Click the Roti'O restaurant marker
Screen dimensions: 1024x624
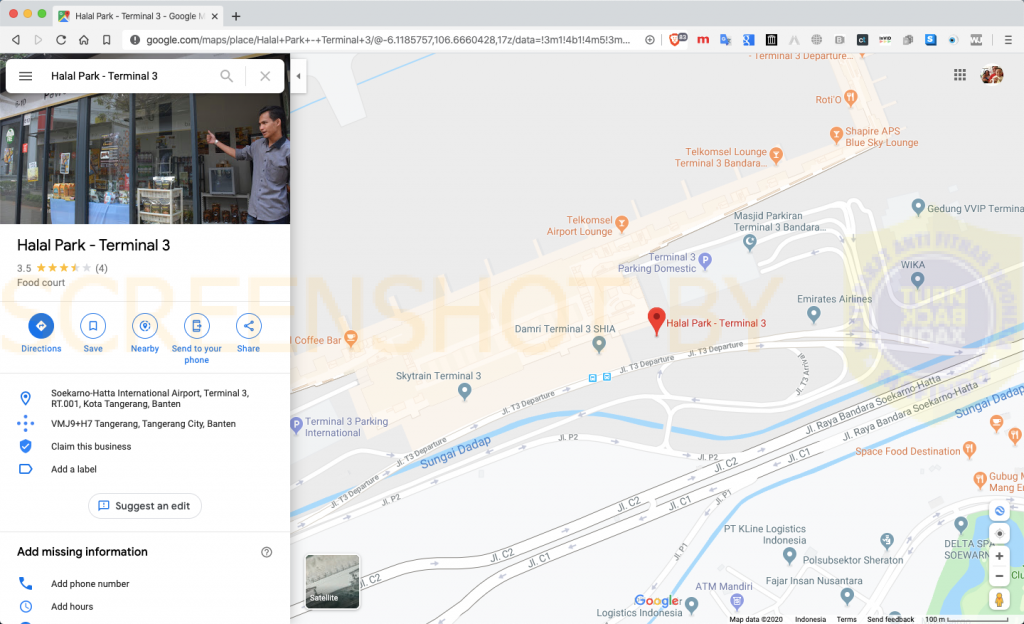pyautogui.click(x=850, y=99)
